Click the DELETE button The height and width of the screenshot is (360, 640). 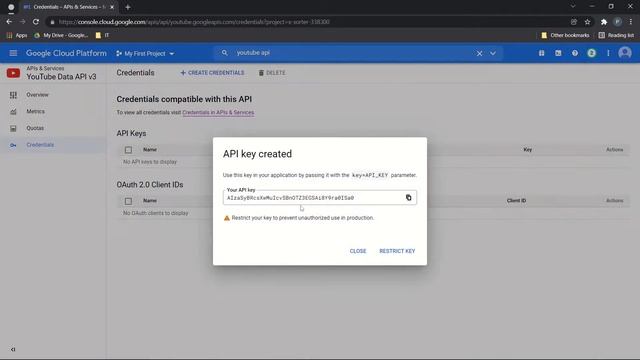tap(272, 73)
